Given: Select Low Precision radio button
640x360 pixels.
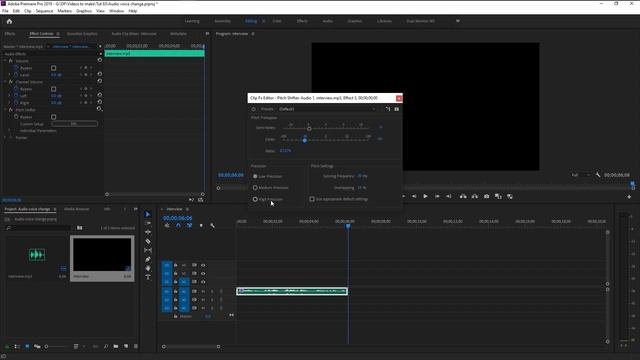Looking at the screenshot, I should pyautogui.click(x=255, y=176).
